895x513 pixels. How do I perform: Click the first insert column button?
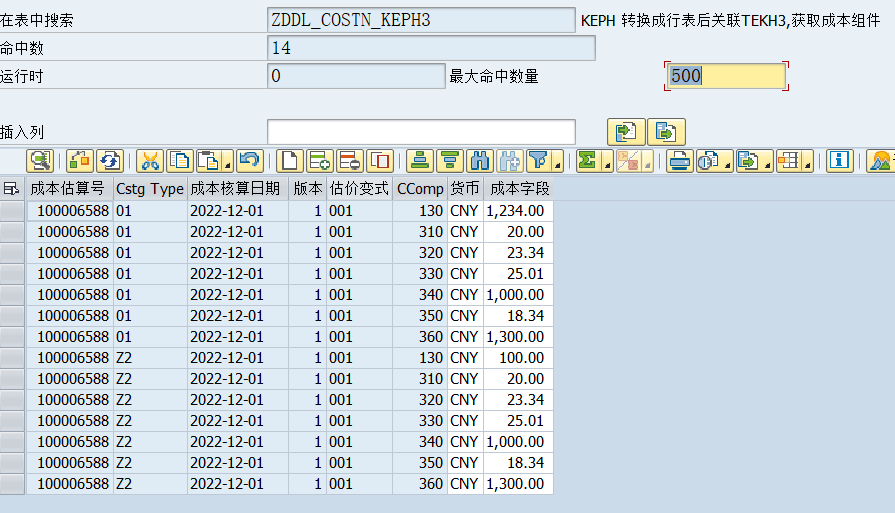626,132
